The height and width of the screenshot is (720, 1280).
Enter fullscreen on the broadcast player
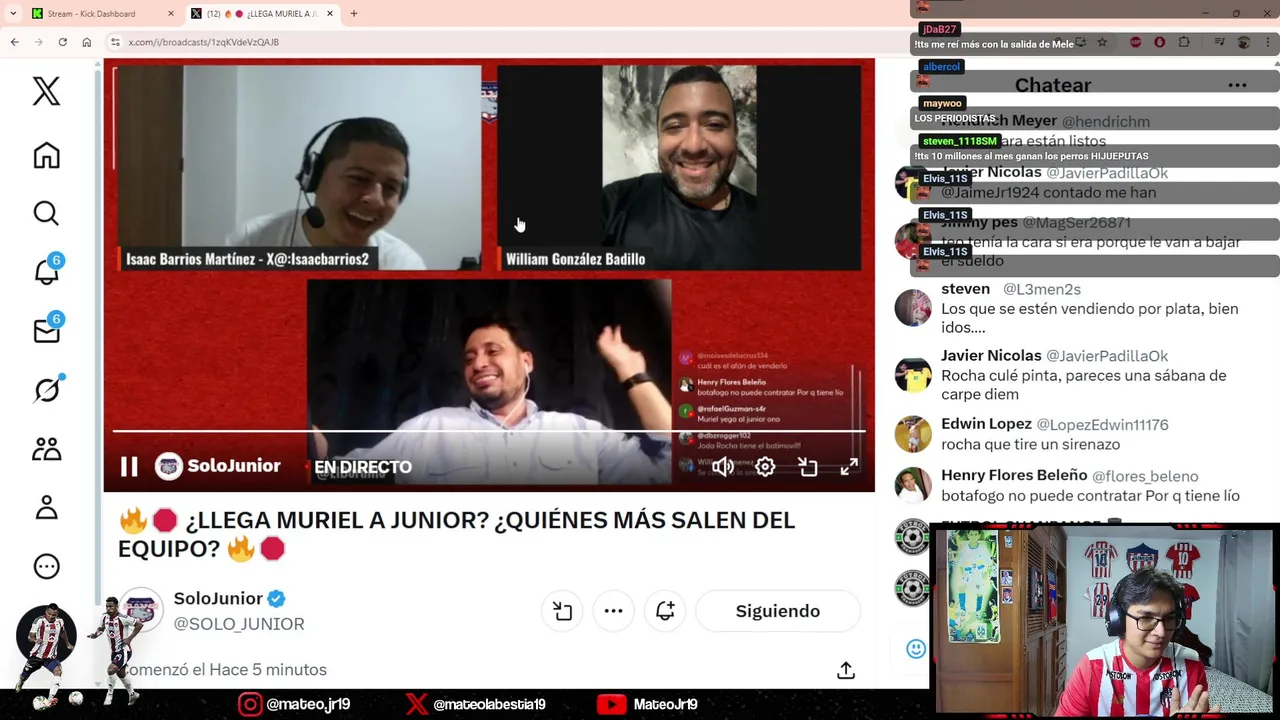point(849,466)
